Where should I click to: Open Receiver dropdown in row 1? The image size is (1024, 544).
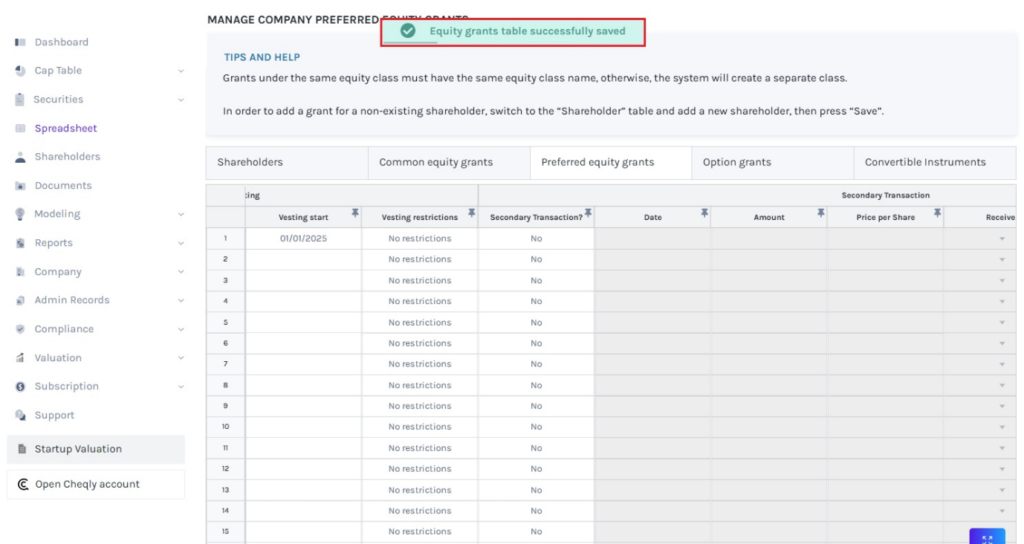[1001, 239]
